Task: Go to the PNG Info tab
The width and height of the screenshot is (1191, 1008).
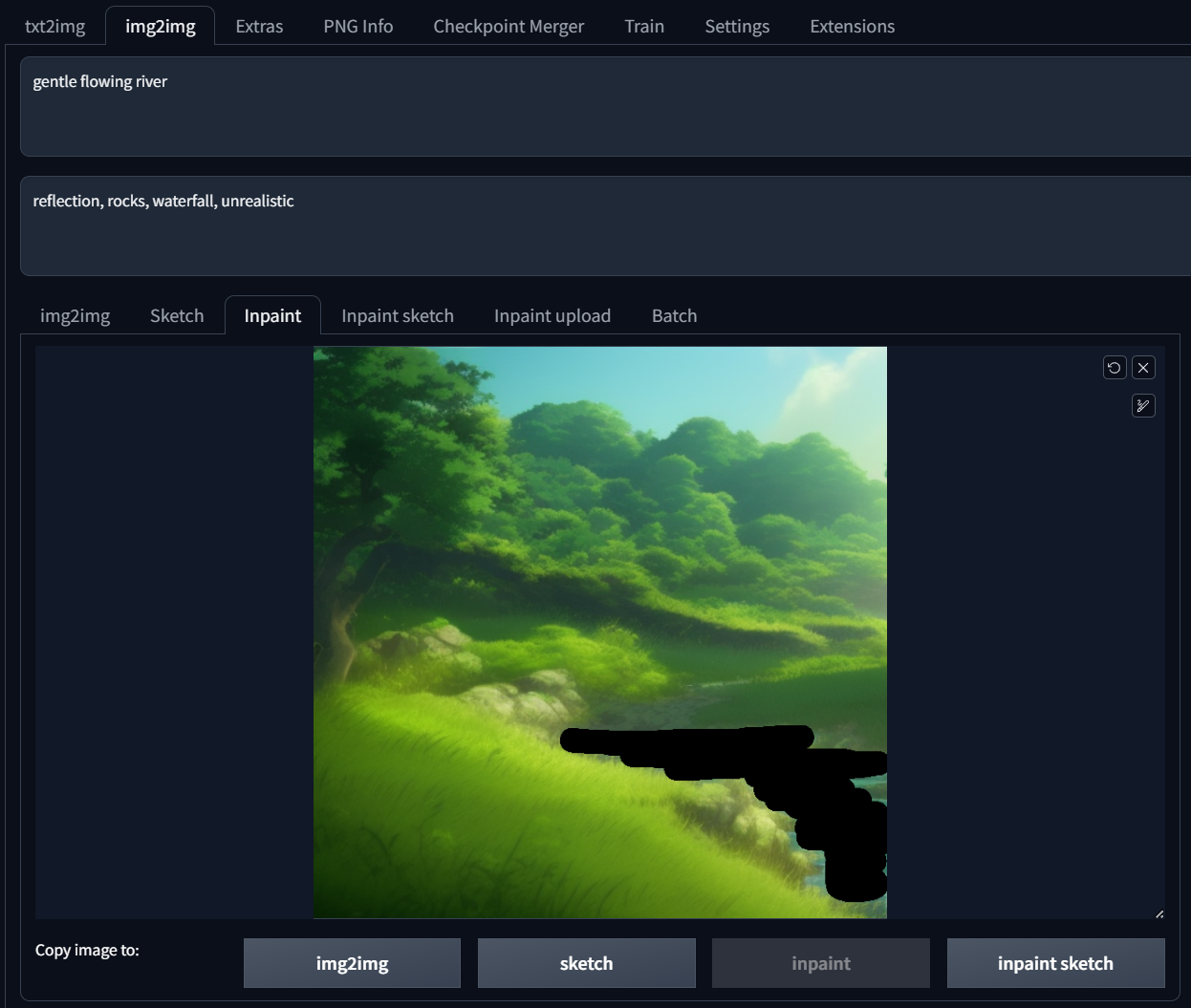Action: pos(357,26)
